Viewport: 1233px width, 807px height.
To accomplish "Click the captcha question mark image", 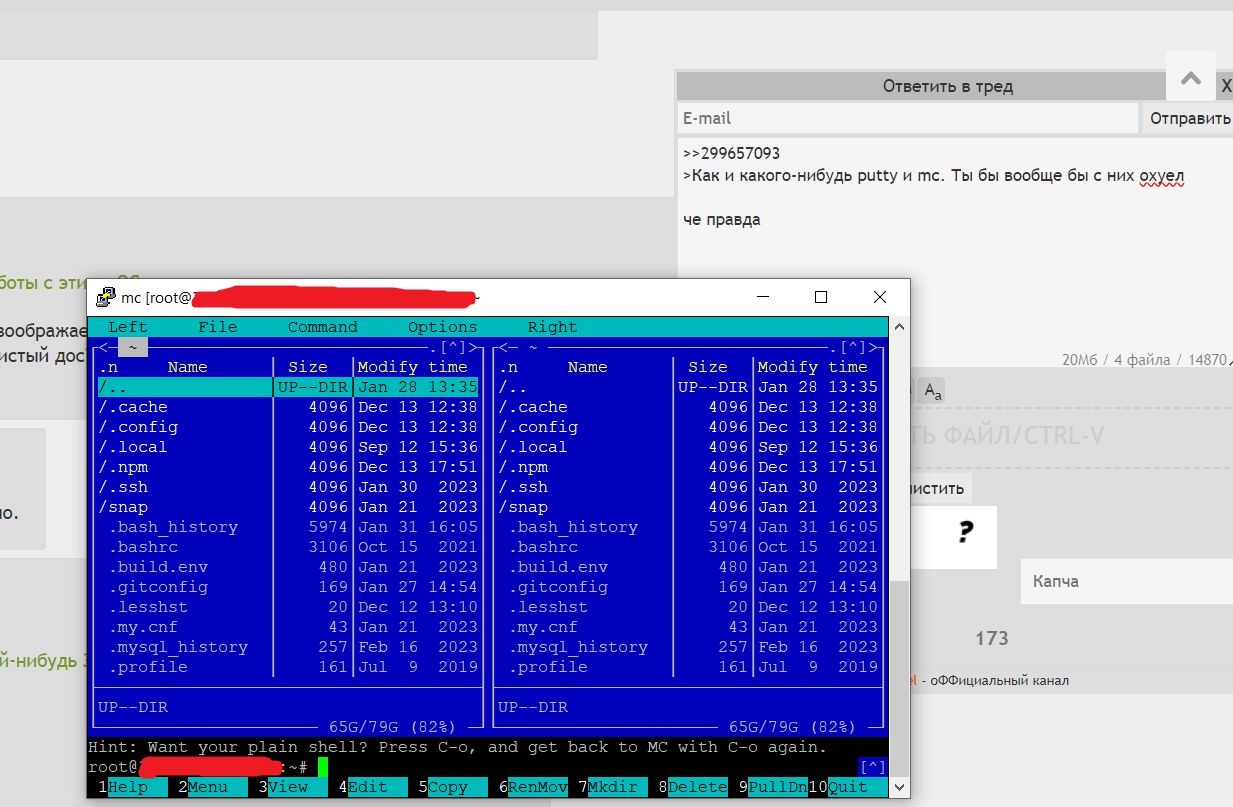I will pyautogui.click(x=964, y=533).
